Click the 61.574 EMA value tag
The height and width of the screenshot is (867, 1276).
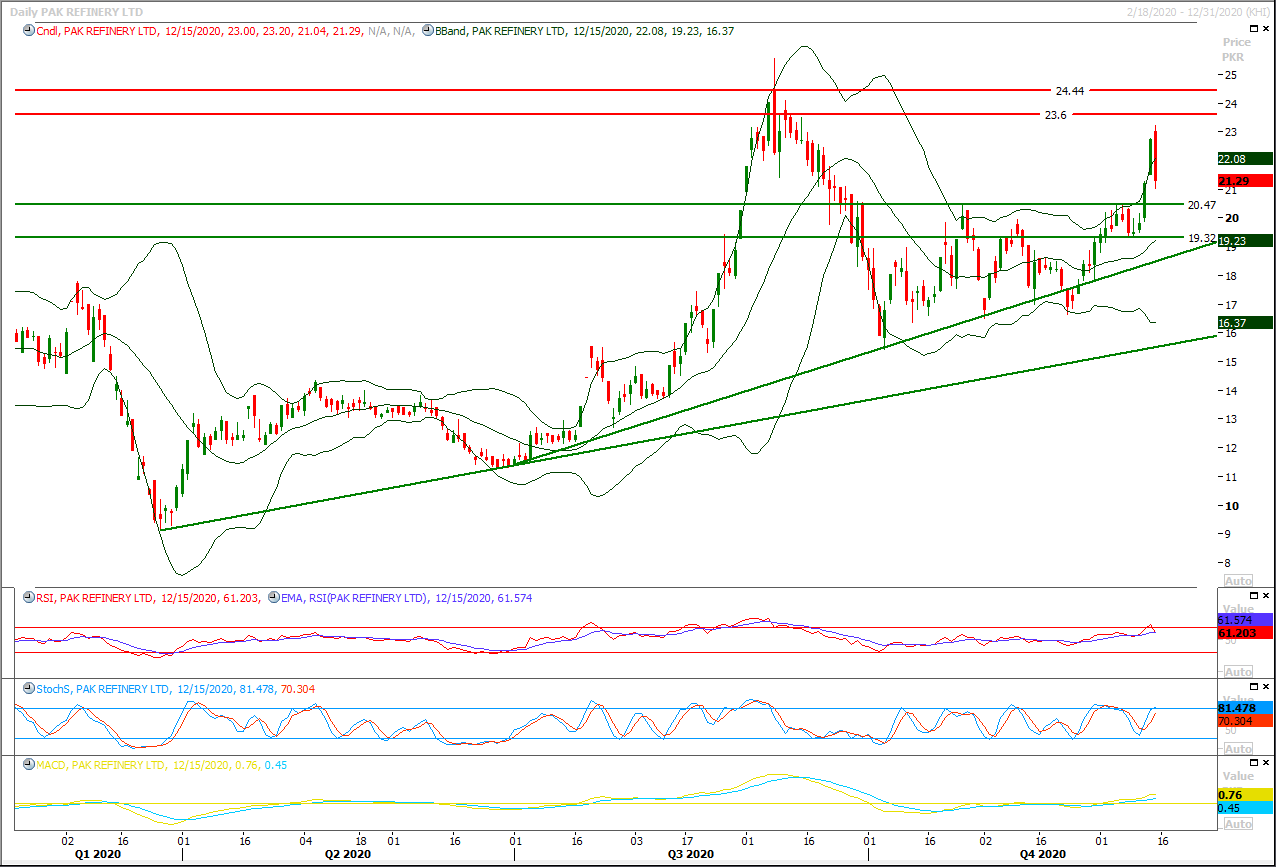1244,620
